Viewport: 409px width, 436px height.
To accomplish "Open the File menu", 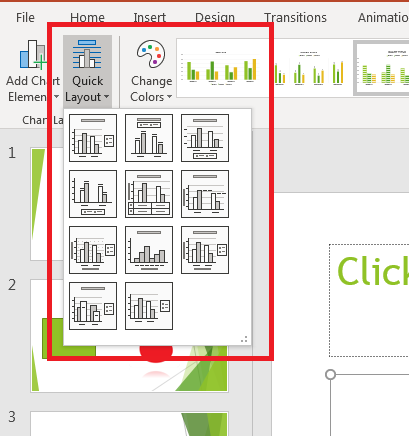I will click(x=25, y=17).
